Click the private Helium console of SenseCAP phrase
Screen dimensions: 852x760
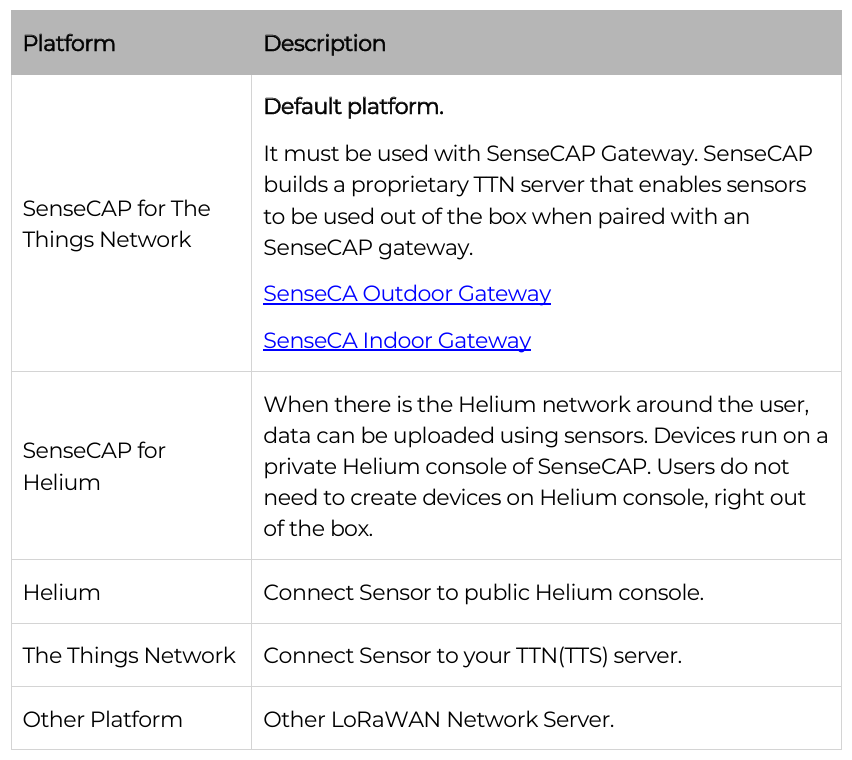457,467
